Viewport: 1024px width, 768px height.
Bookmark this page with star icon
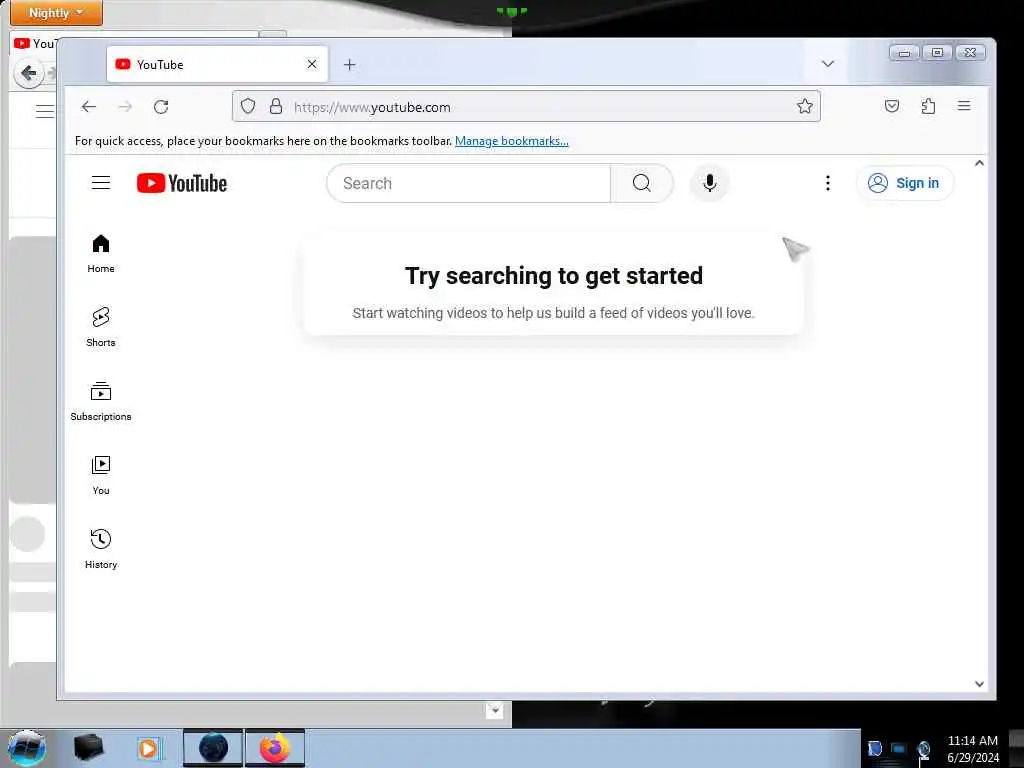tap(805, 106)
